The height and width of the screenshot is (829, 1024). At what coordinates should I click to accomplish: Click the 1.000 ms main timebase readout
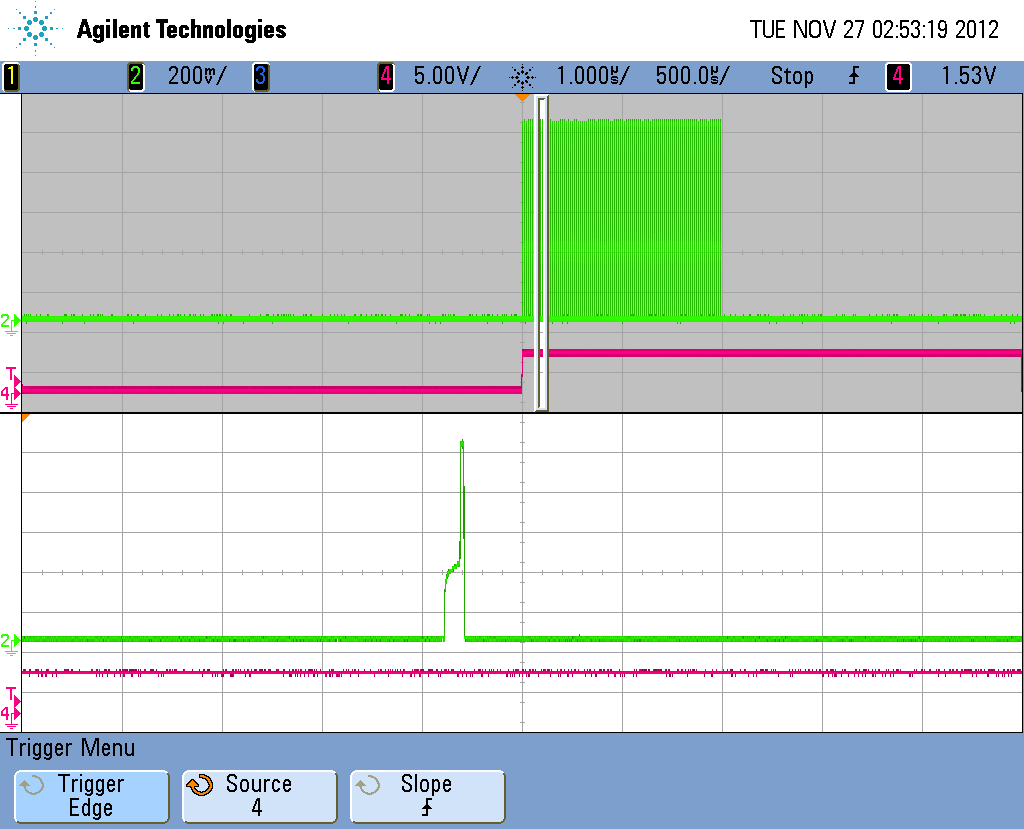(592, 76)
